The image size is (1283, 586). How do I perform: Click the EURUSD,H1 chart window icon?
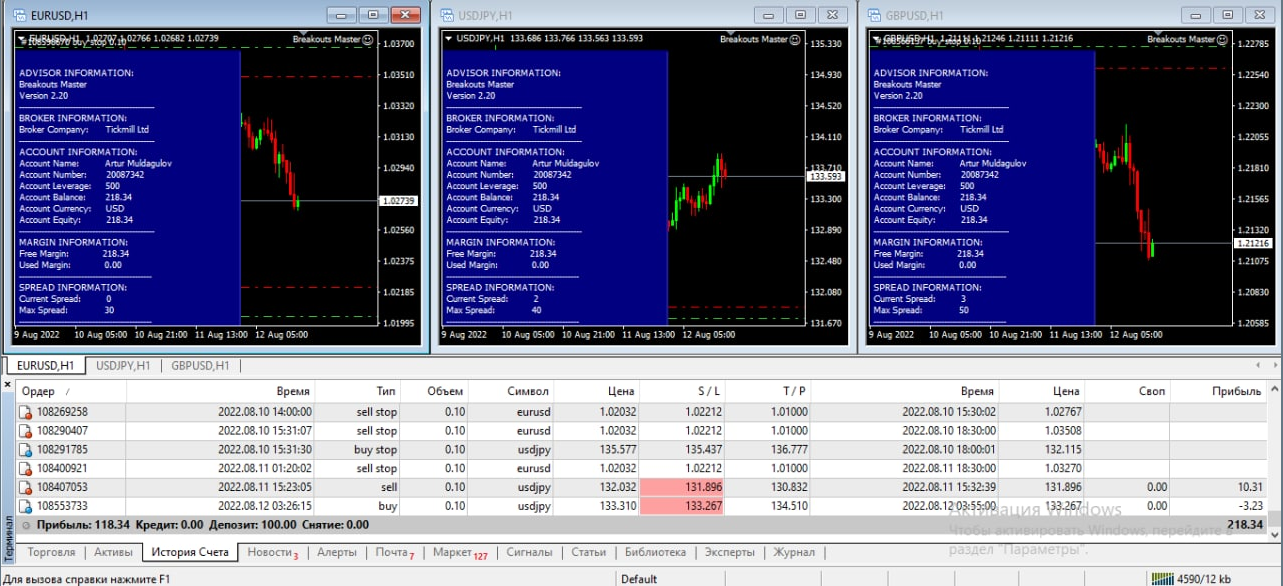(19, 15)
